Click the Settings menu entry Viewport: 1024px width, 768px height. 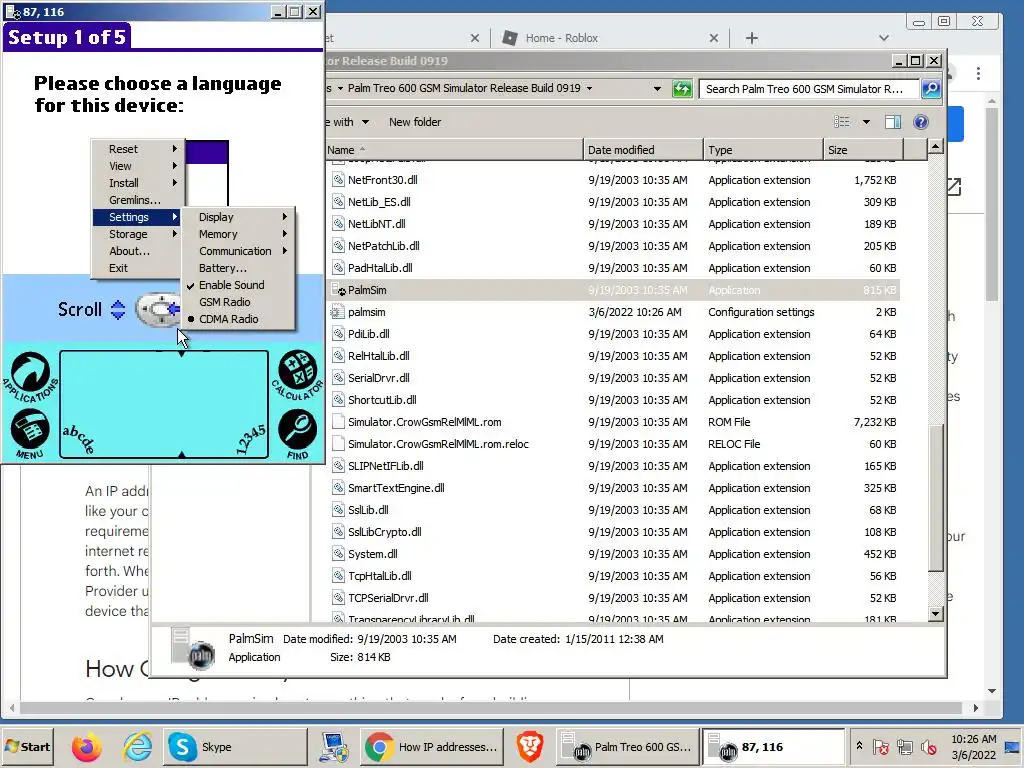(138, 217)
